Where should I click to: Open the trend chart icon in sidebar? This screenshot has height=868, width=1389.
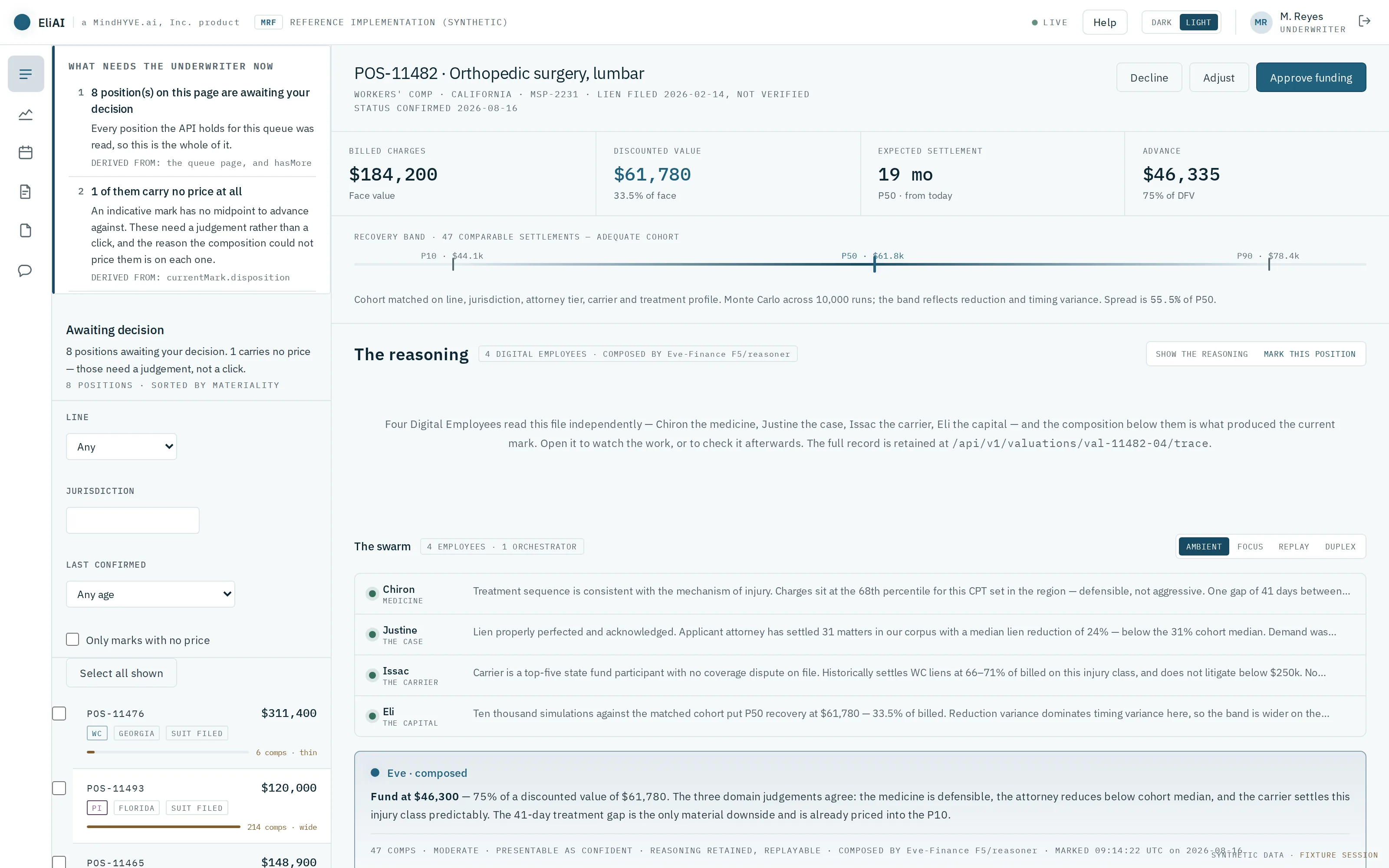pyautogui.click(x=26, y=115)
